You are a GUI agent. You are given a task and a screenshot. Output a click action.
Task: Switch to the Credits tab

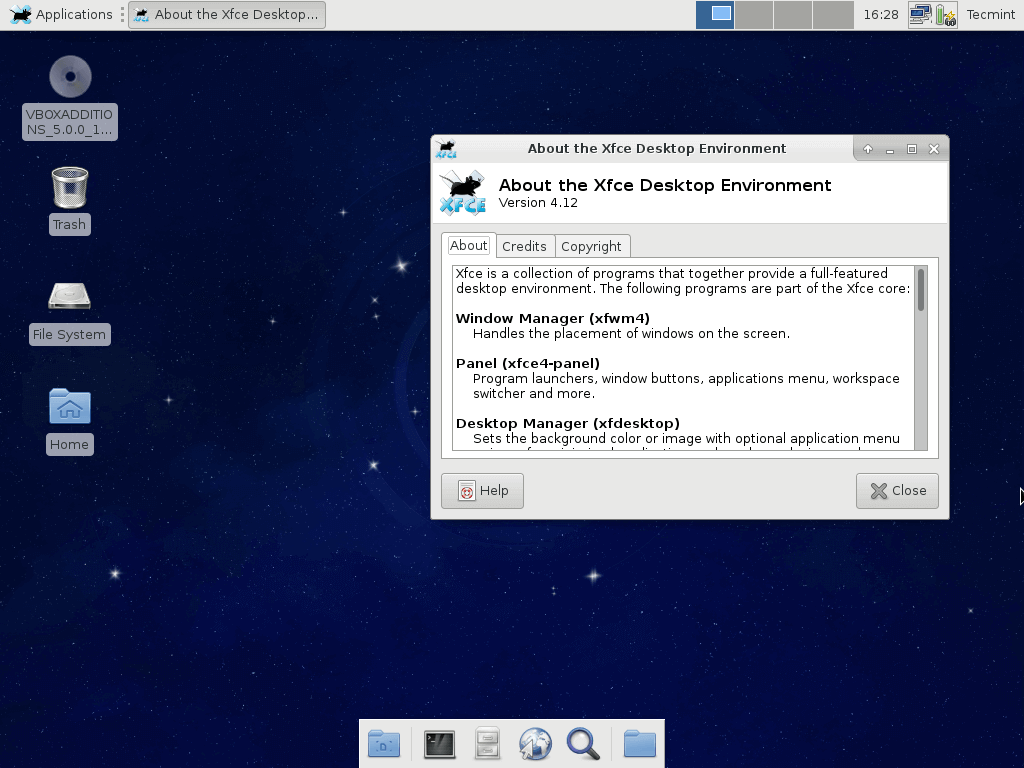point(524,246)
